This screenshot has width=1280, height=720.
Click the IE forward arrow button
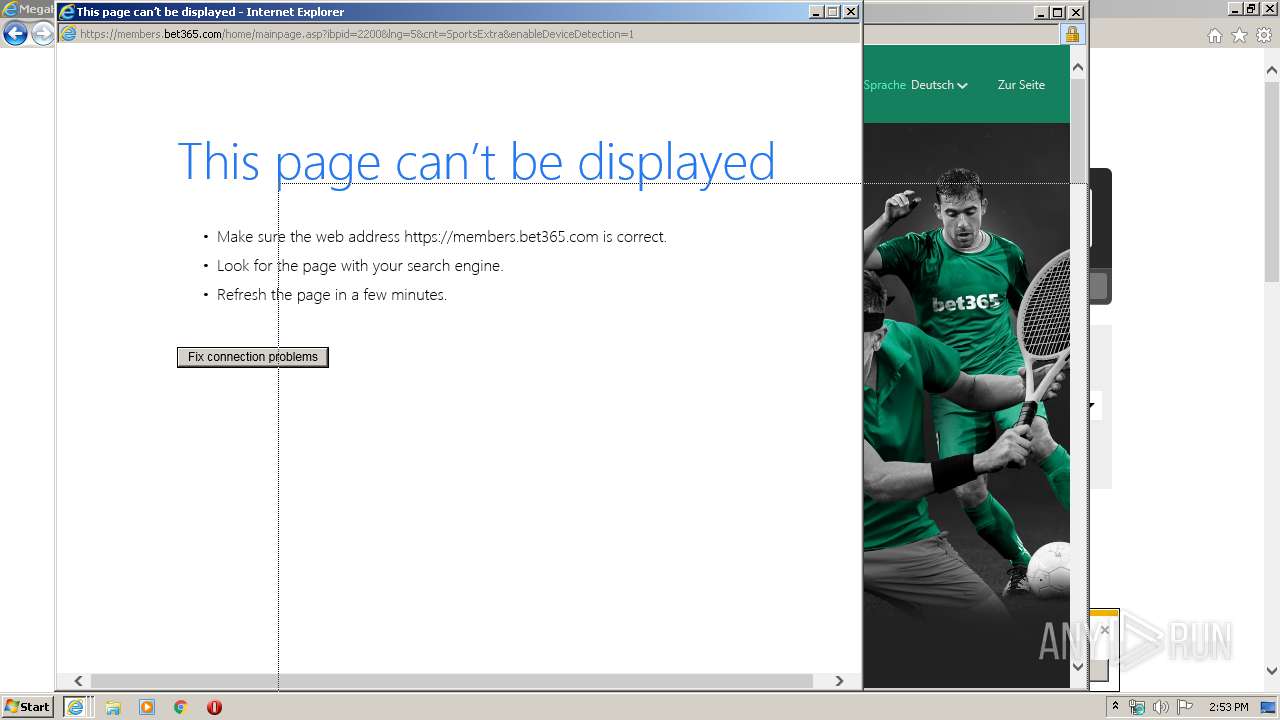click(x=43, y=34)
